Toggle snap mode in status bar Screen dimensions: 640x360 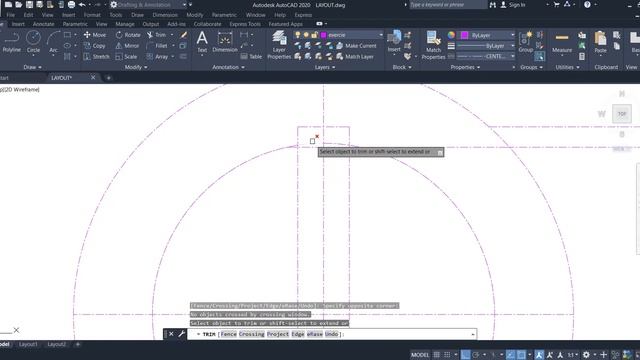point(447,355)
